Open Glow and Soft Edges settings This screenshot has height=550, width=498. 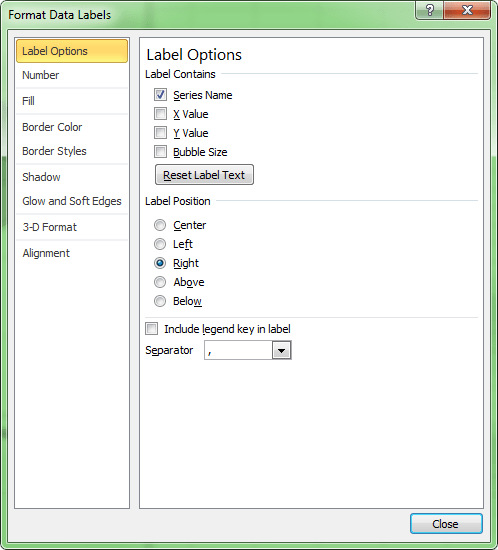pyautogui.click(x=72, y=201)
